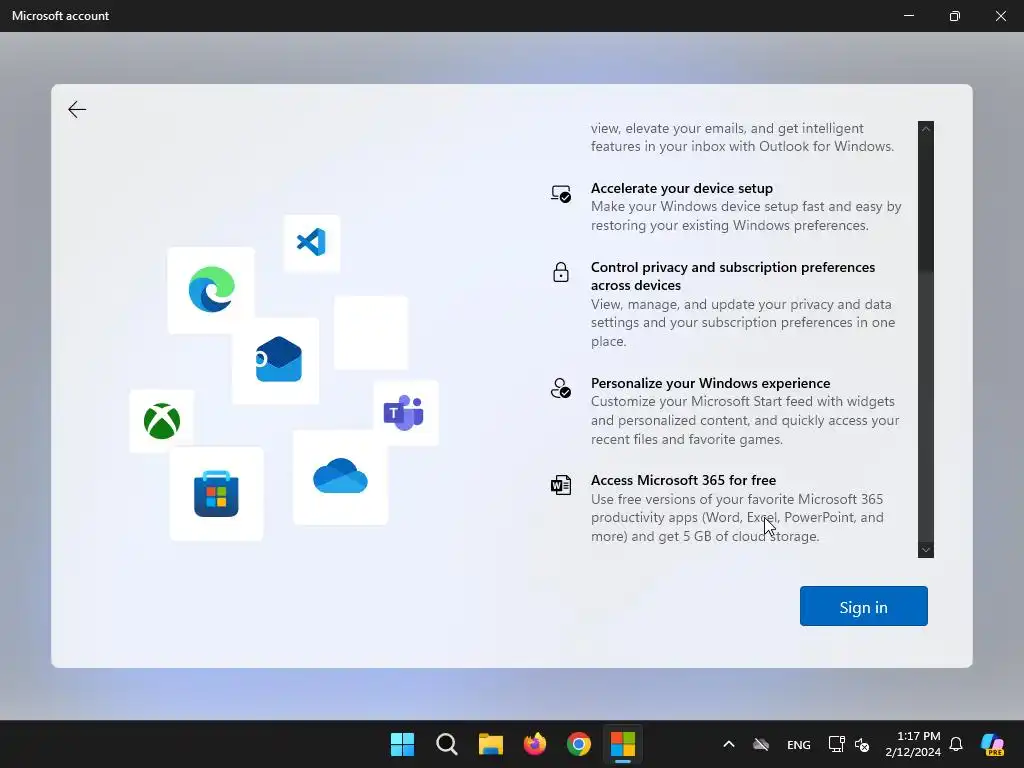Image resolution: width=1024 pixels, height=768 pixels.
Task: Select 'Accelerate your device setup' heading
Action: point(682,188)
